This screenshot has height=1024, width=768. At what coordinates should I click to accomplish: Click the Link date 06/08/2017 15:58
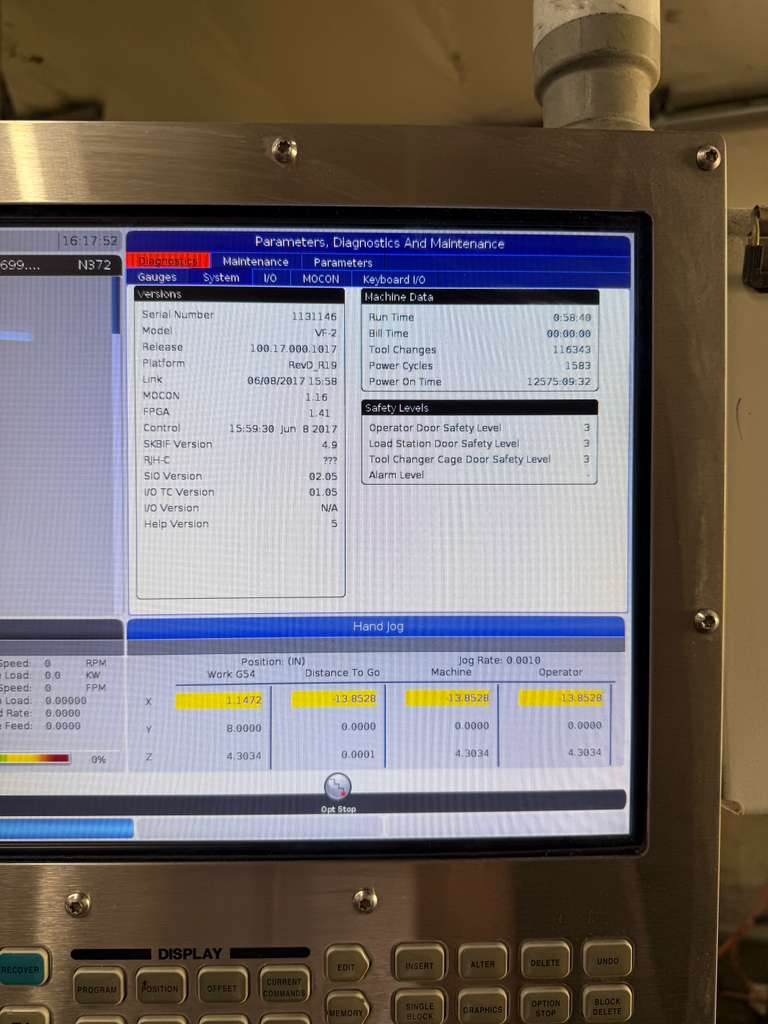[292, 381]
